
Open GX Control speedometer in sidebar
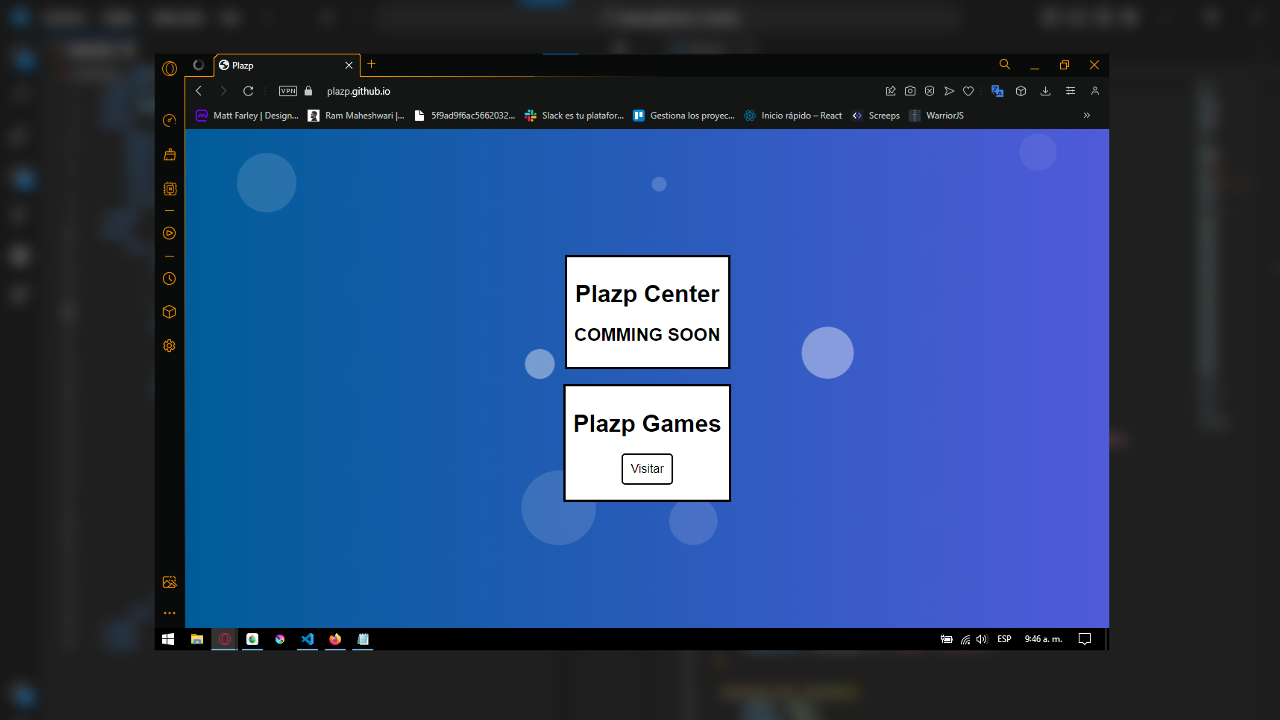[169, 121]
